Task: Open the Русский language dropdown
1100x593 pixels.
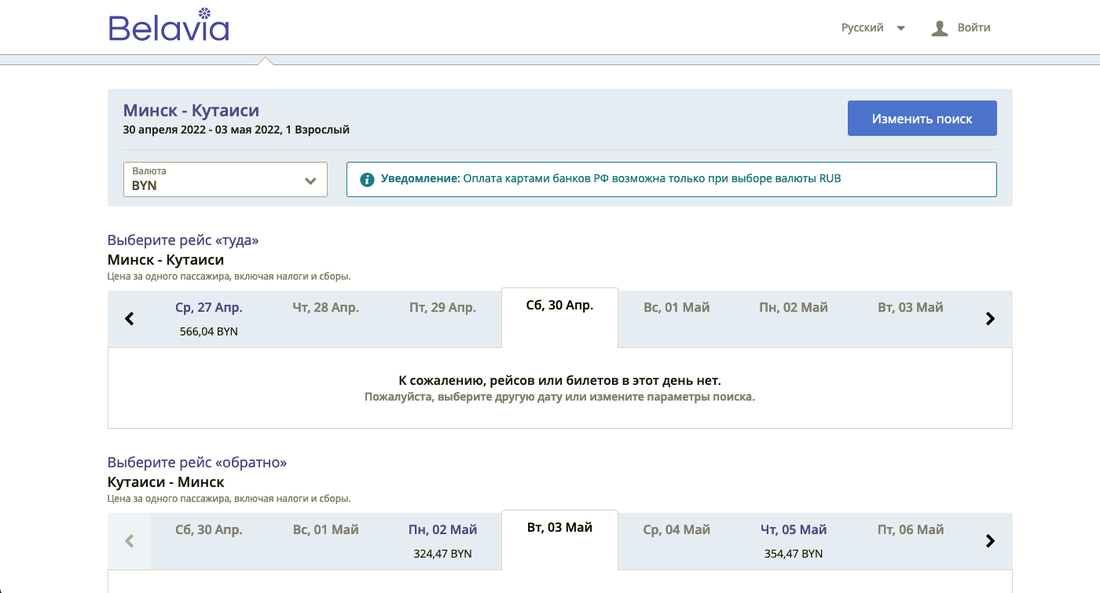Action: point(873,28)
